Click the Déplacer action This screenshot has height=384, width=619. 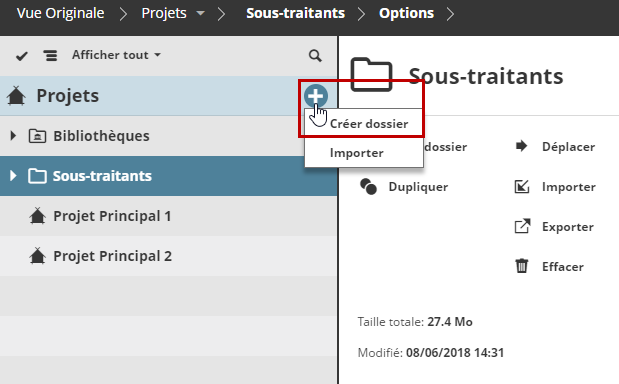(568, 147)
